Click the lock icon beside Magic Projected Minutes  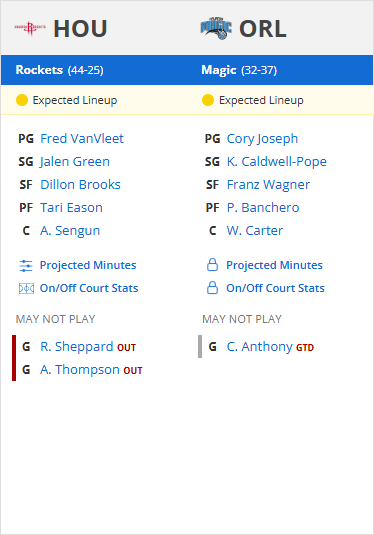[212, 265]
